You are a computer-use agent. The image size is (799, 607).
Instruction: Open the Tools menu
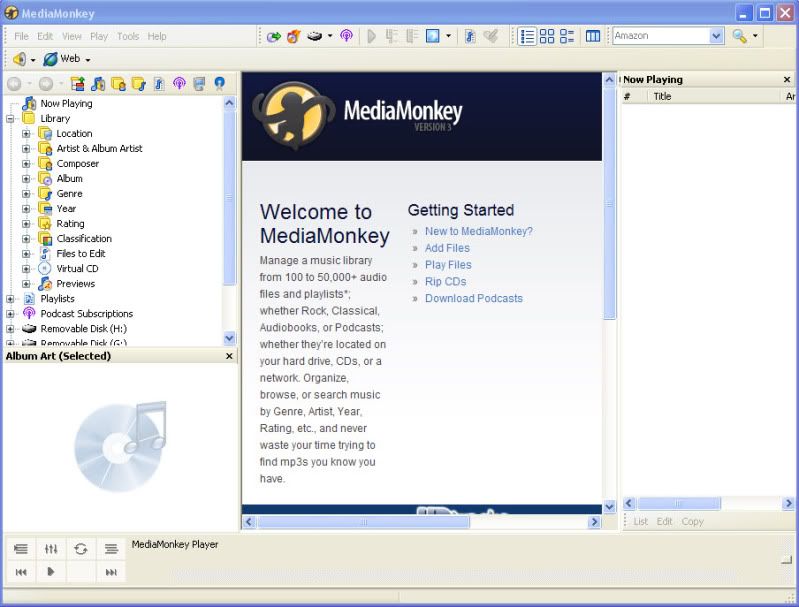(128, 36)
